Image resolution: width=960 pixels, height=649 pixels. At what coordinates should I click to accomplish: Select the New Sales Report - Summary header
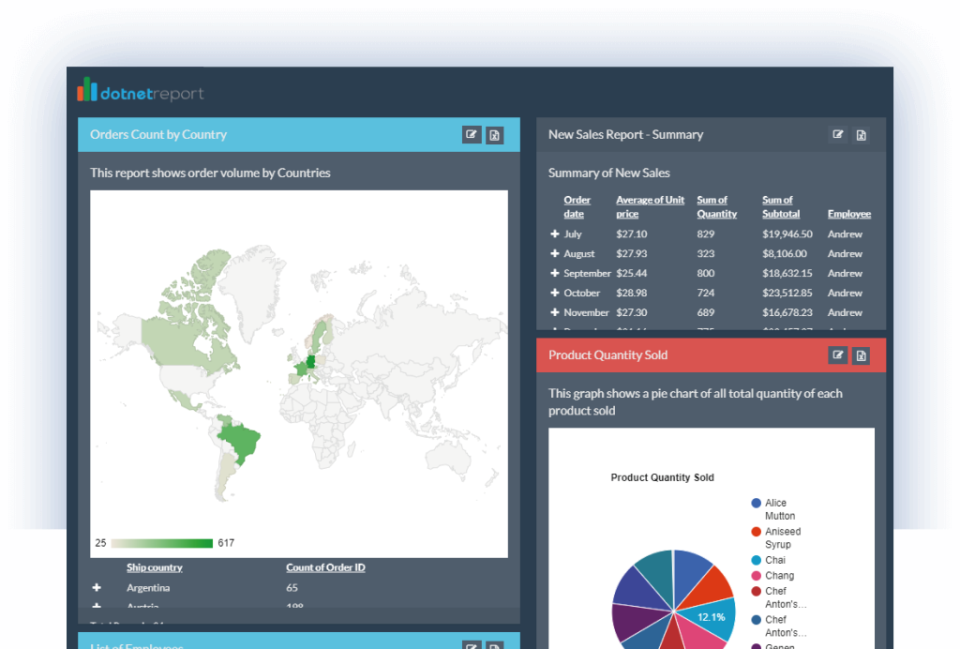pyautogui.click(x=625, y=134)
